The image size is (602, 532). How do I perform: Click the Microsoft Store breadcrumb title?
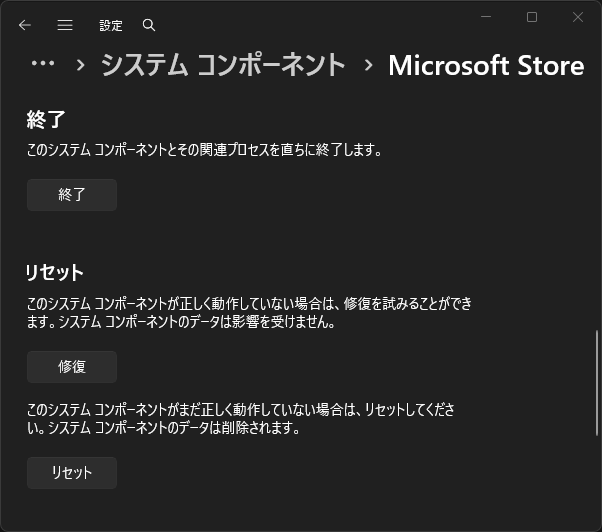coord(486,65)
